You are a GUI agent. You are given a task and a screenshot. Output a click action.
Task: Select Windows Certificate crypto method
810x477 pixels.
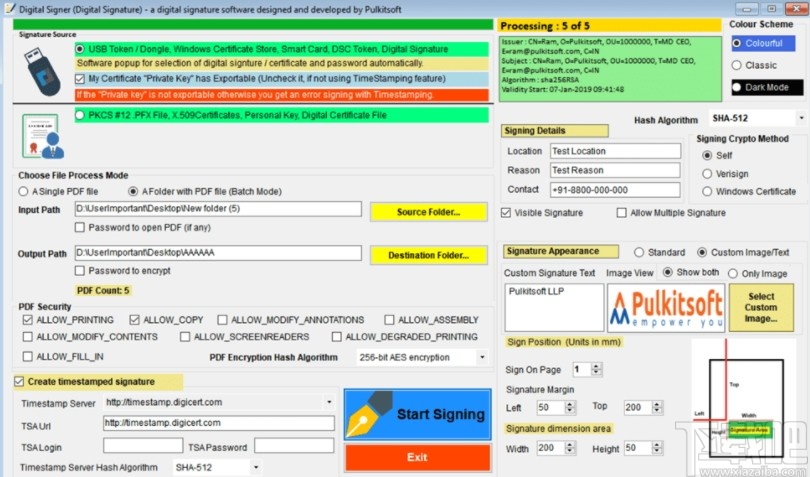click(707, 191)
